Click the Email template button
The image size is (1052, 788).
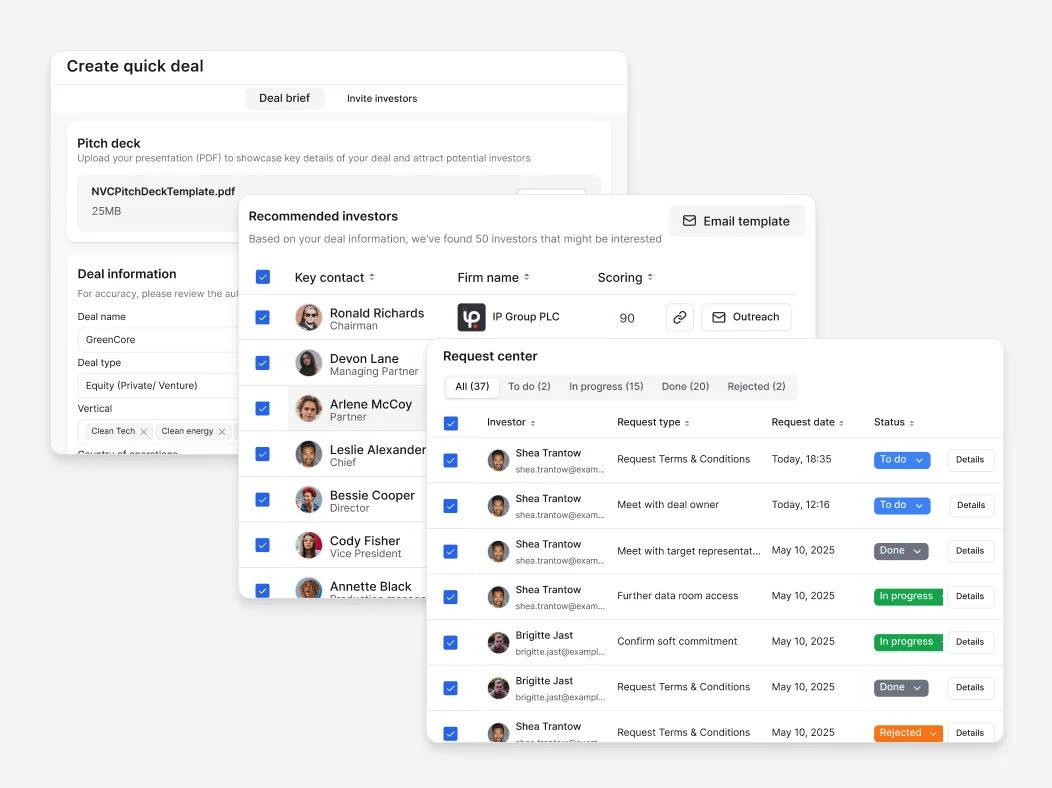click(736, 221)
